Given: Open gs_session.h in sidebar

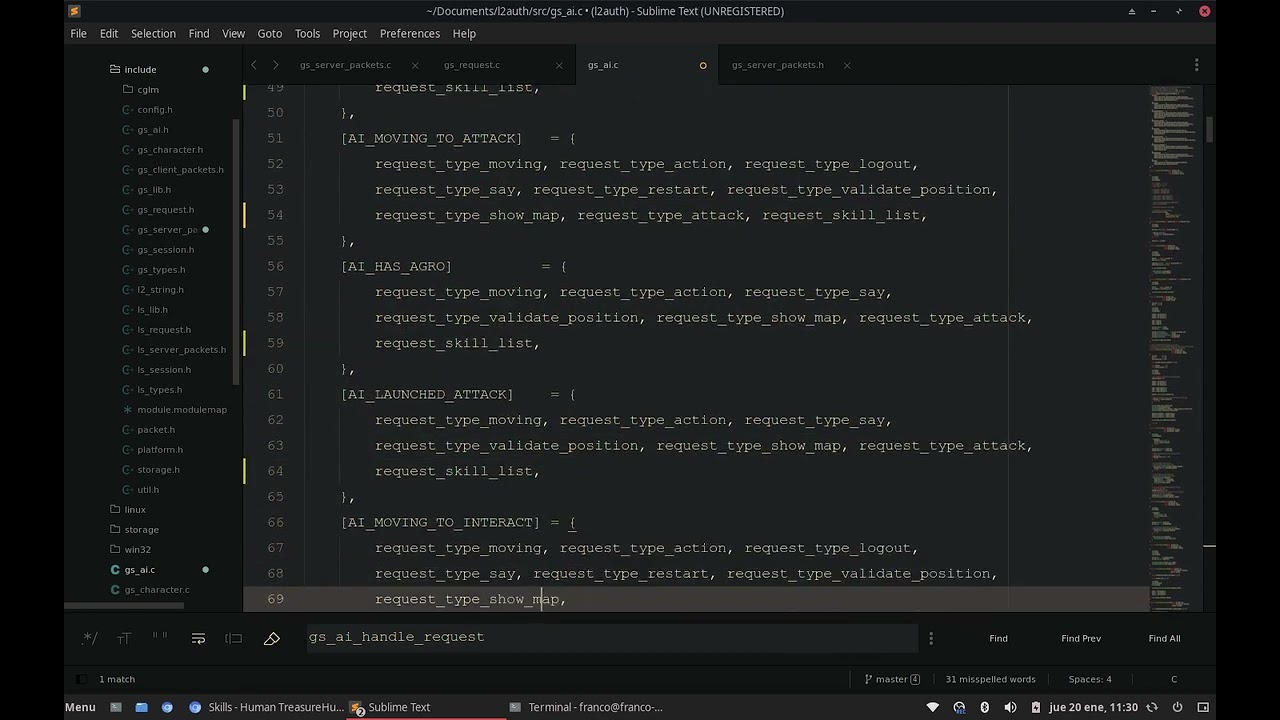Looking at the screenshot, I should [166, 249].
